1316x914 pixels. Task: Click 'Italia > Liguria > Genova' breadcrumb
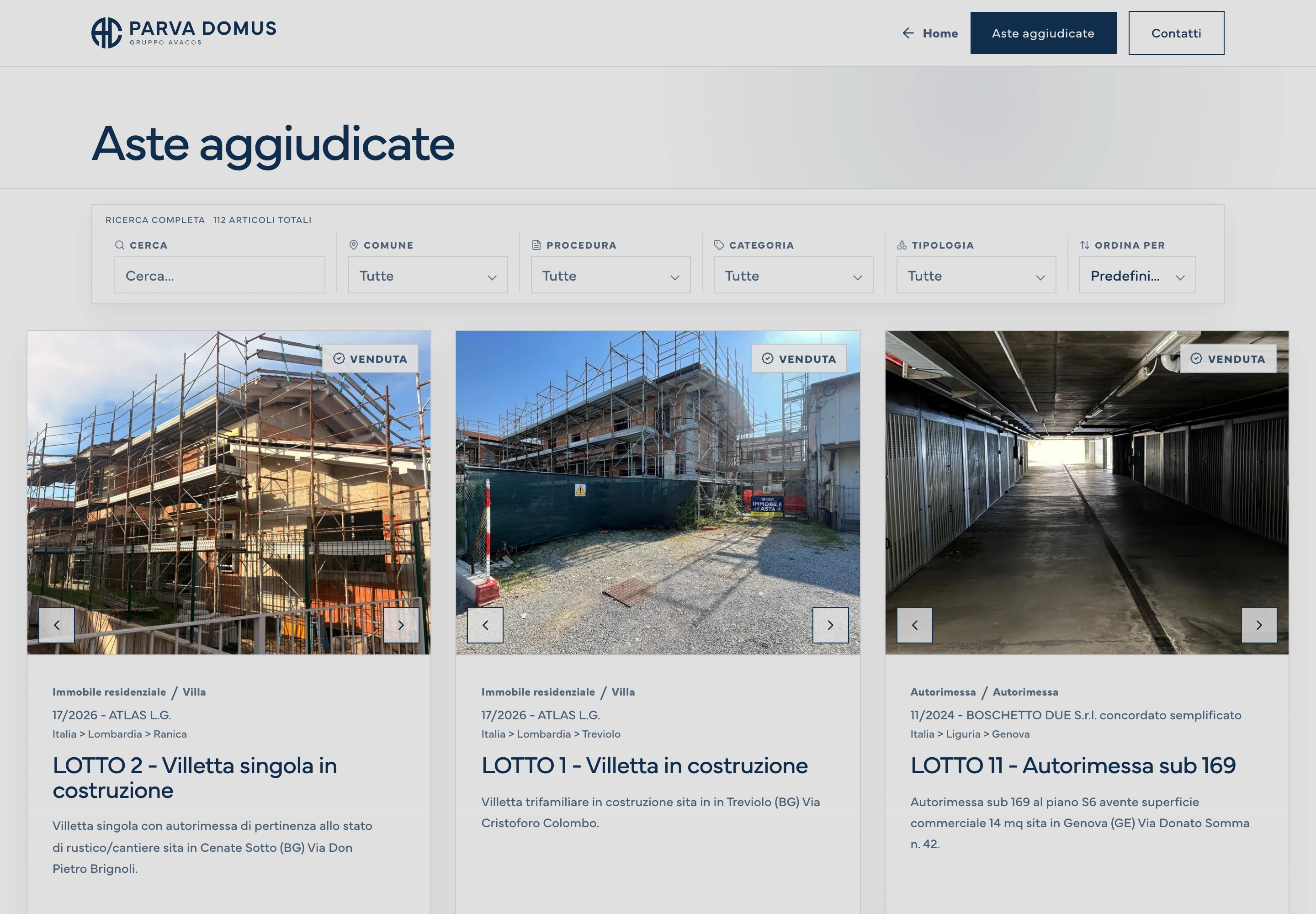(x=970, y=733)
